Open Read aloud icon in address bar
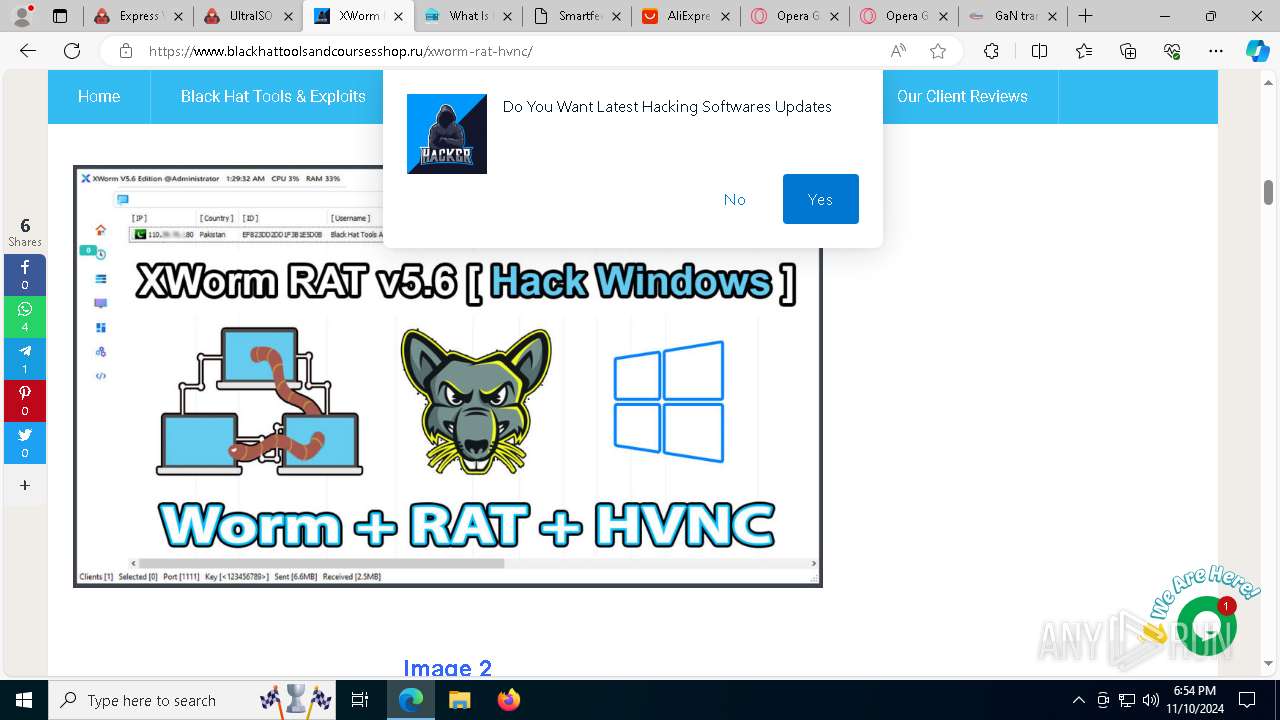1280x720 pixels. [898, 51]
